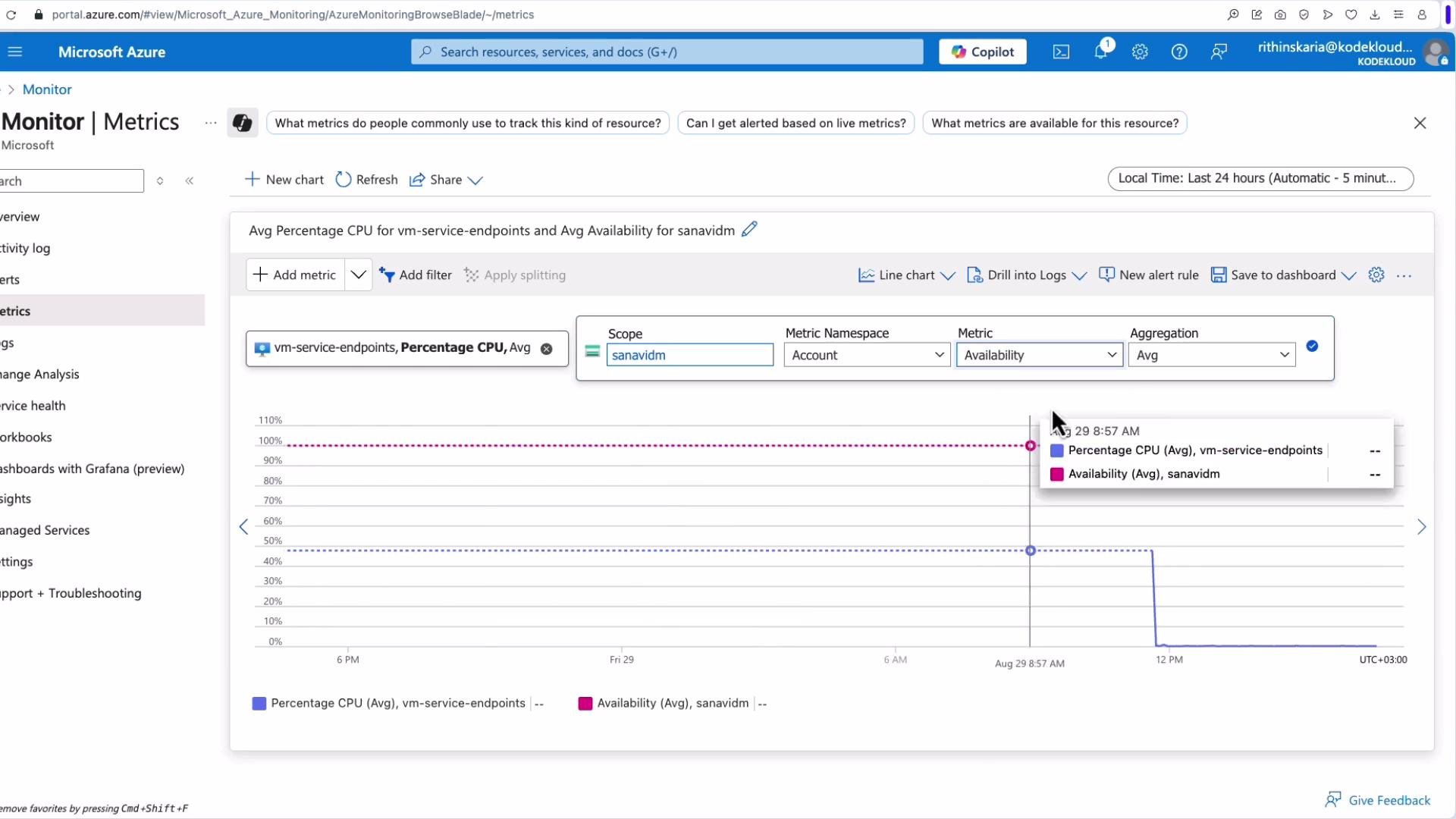Click the Azure search resources box
Image resolution: width=1456 pixels, height=819 pixels.
pyautogui.click(x=667, y=52)
